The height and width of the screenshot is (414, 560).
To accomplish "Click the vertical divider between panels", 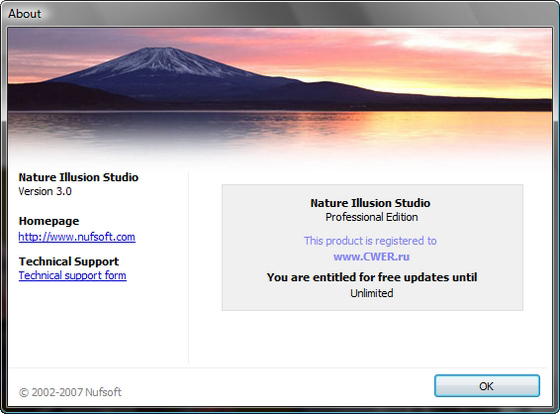I will coord(188,268).
